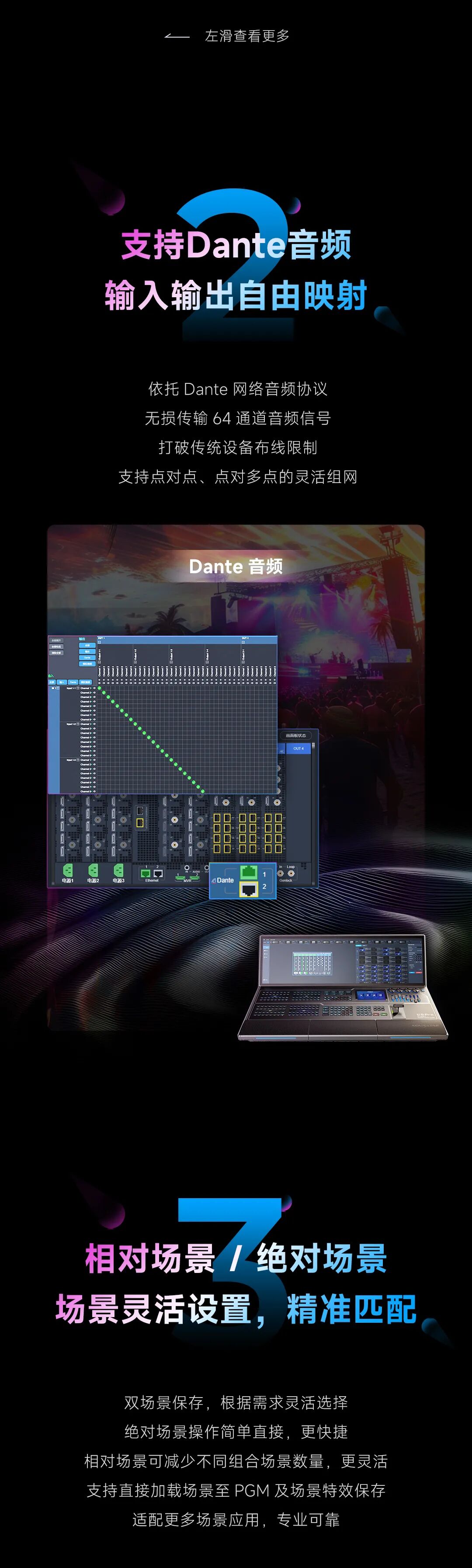Click the green Ethernet port 1 icon

tap(146, 873)
